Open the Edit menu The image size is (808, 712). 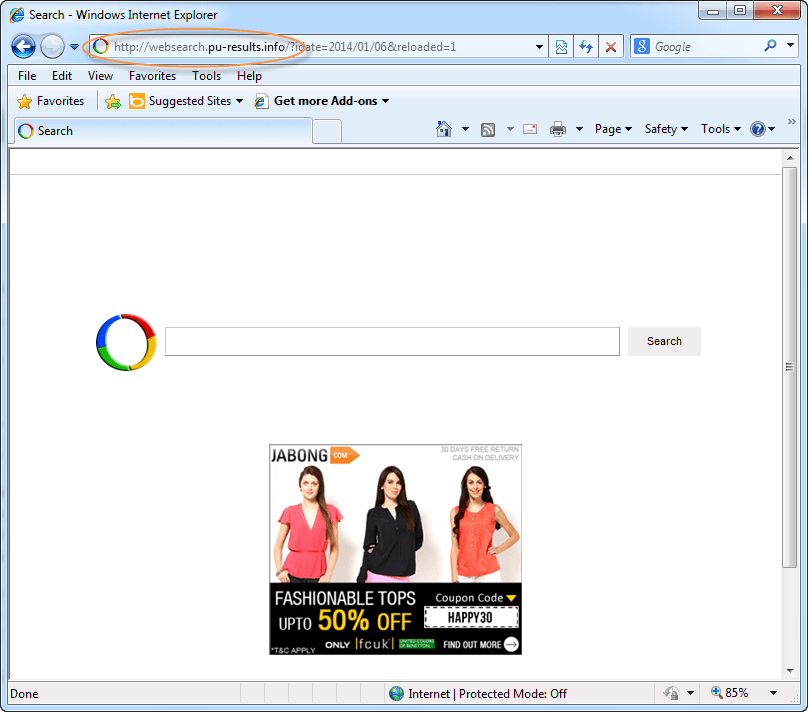click(x=62, y=76)
